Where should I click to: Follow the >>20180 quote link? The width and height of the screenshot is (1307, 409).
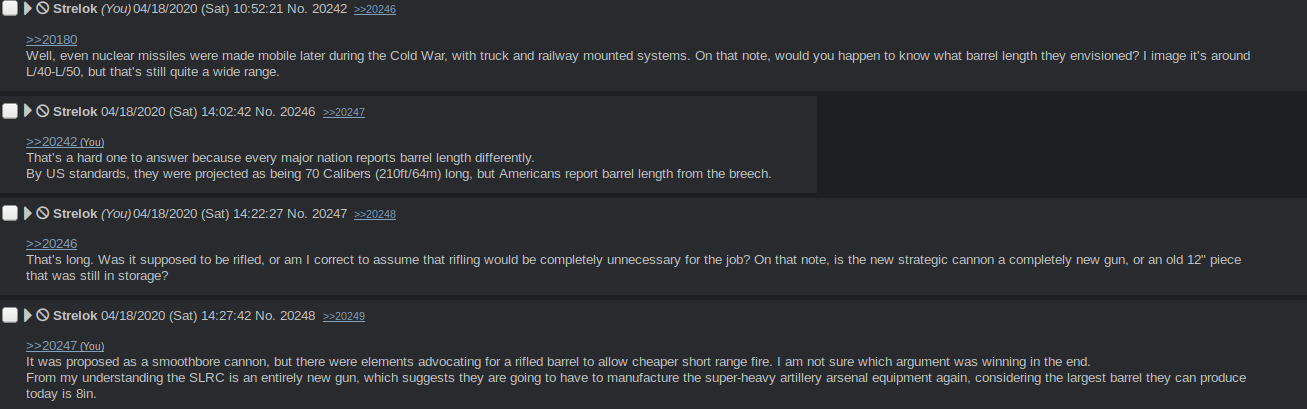[51, 40]
